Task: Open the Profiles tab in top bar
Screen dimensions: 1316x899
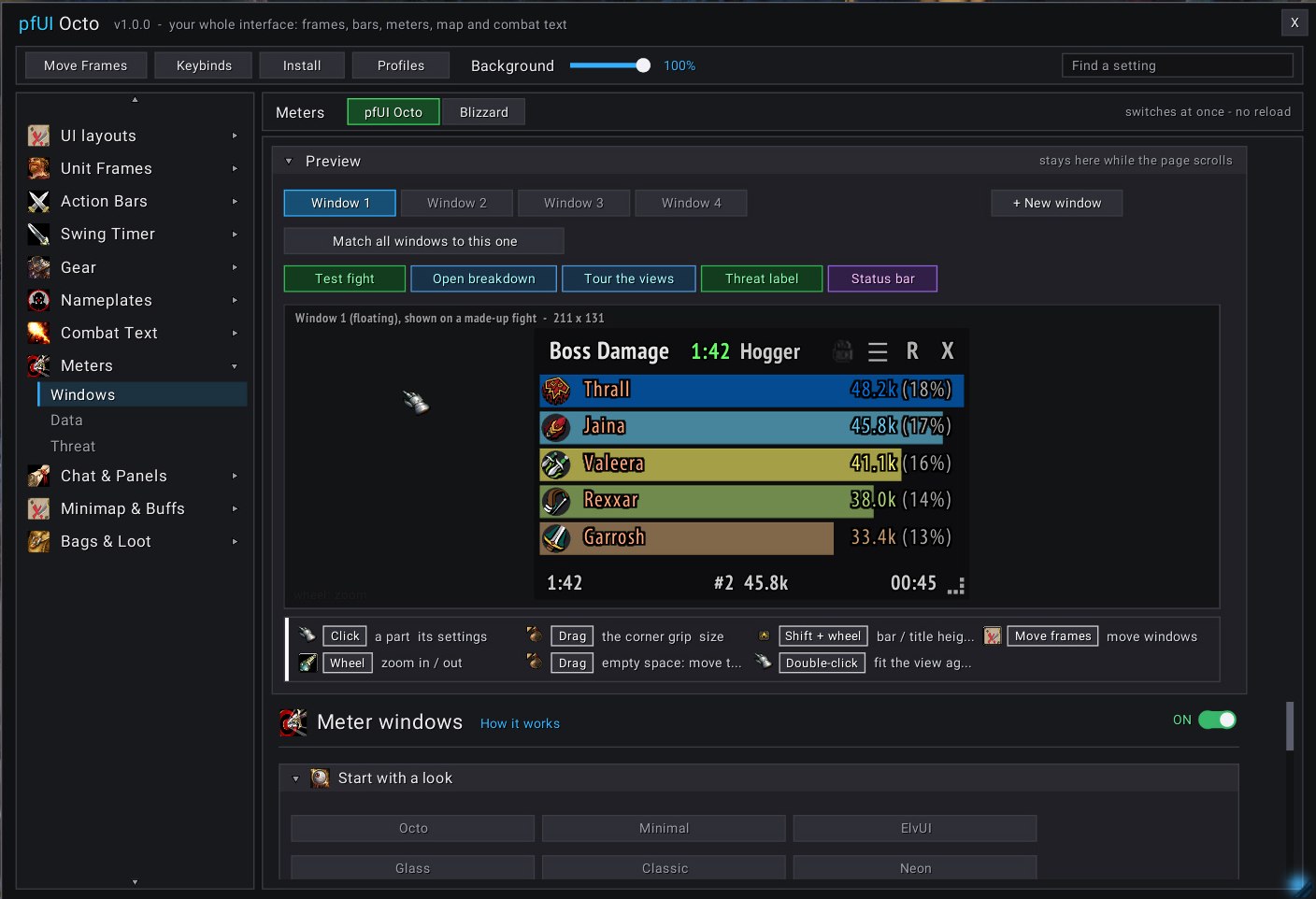Action: coord(401,65)
